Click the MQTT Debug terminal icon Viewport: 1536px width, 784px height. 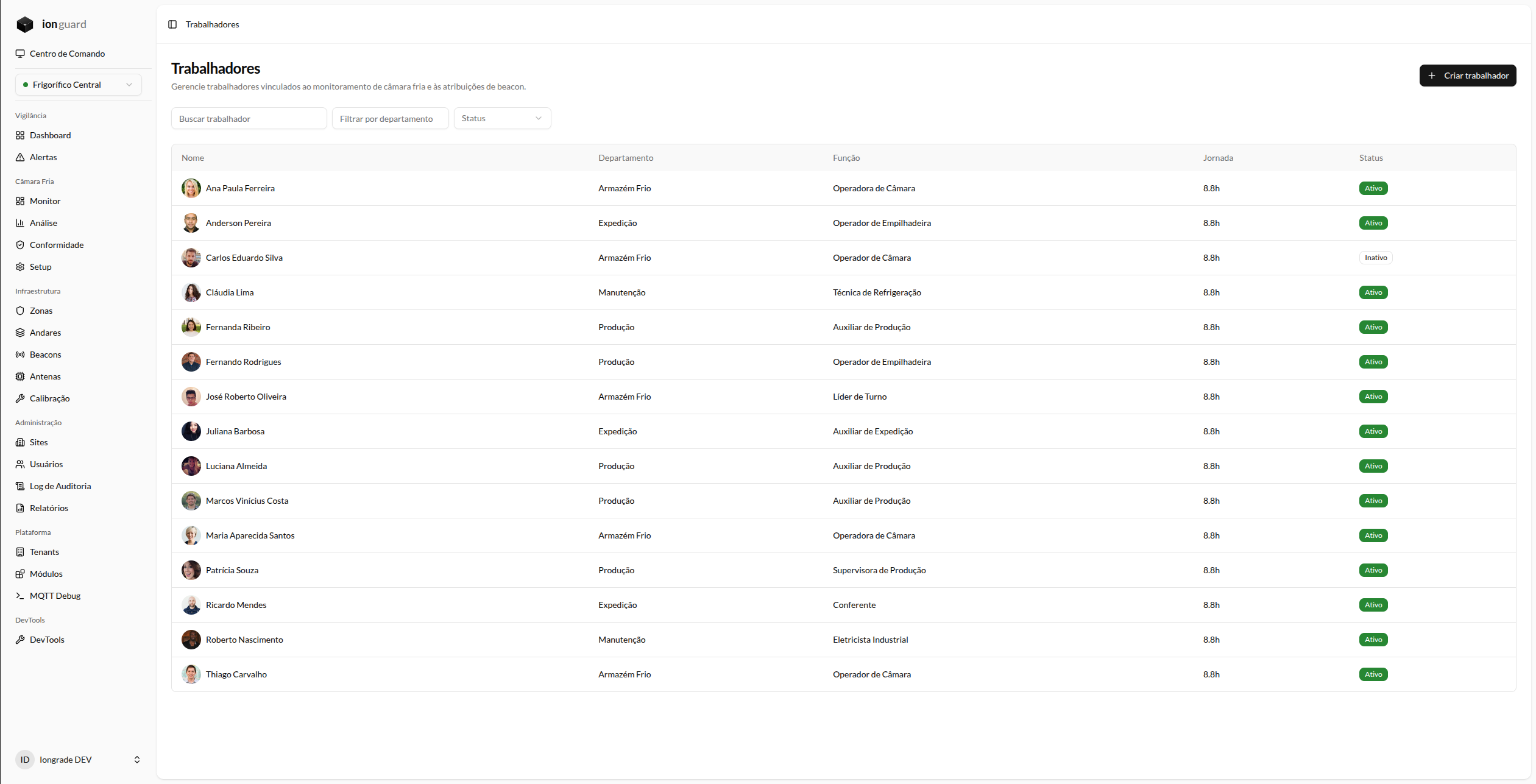tap(20, 596)
